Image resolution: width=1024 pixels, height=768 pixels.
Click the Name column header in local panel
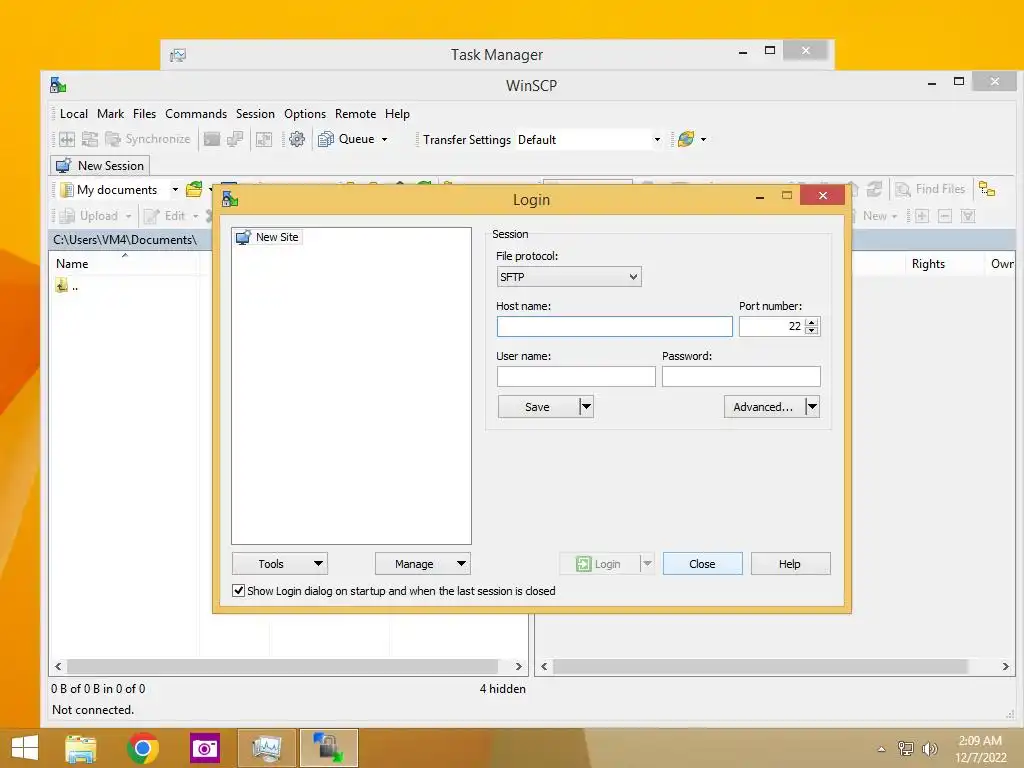72,264
